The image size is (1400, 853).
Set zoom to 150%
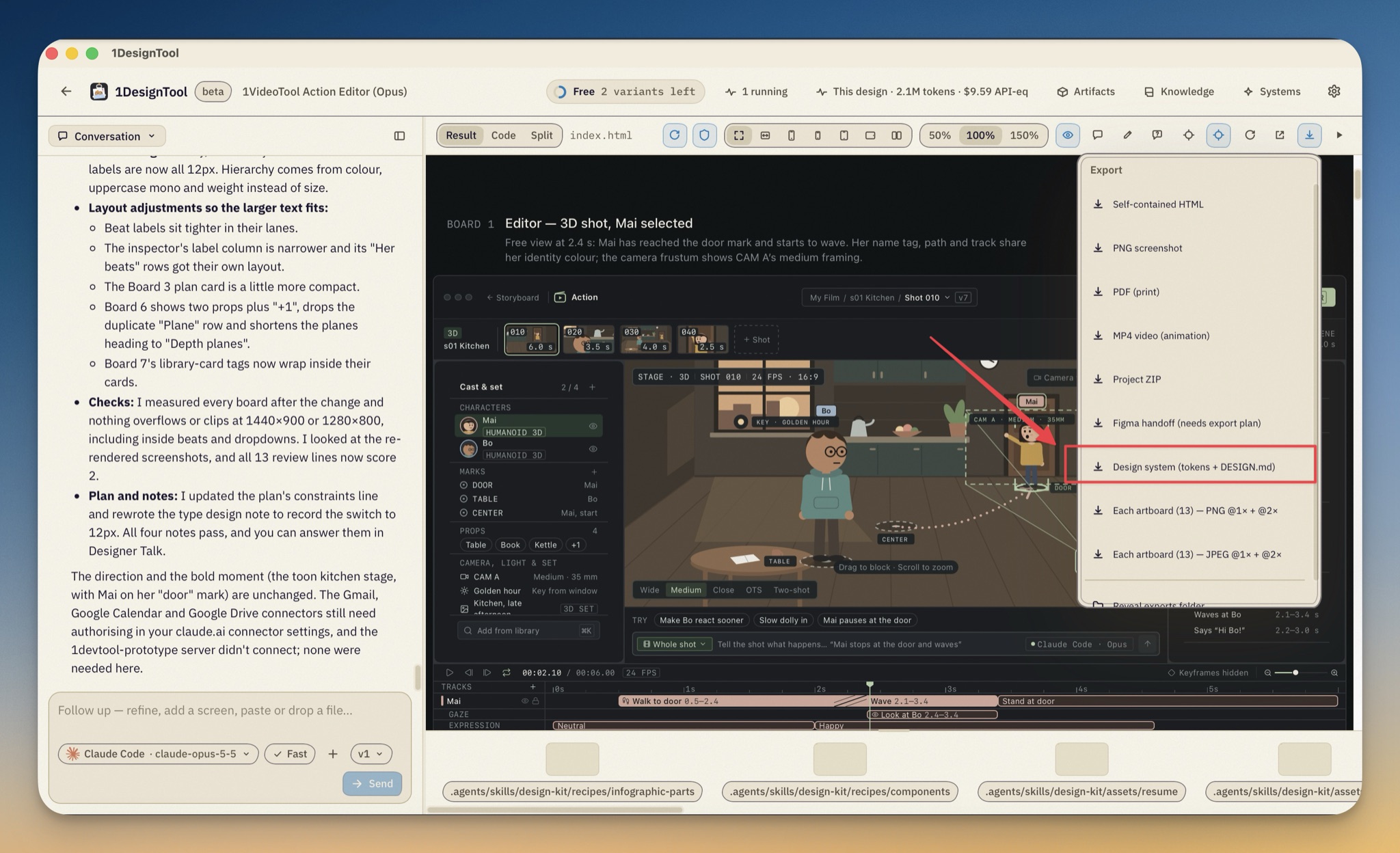pos(1023,135)
